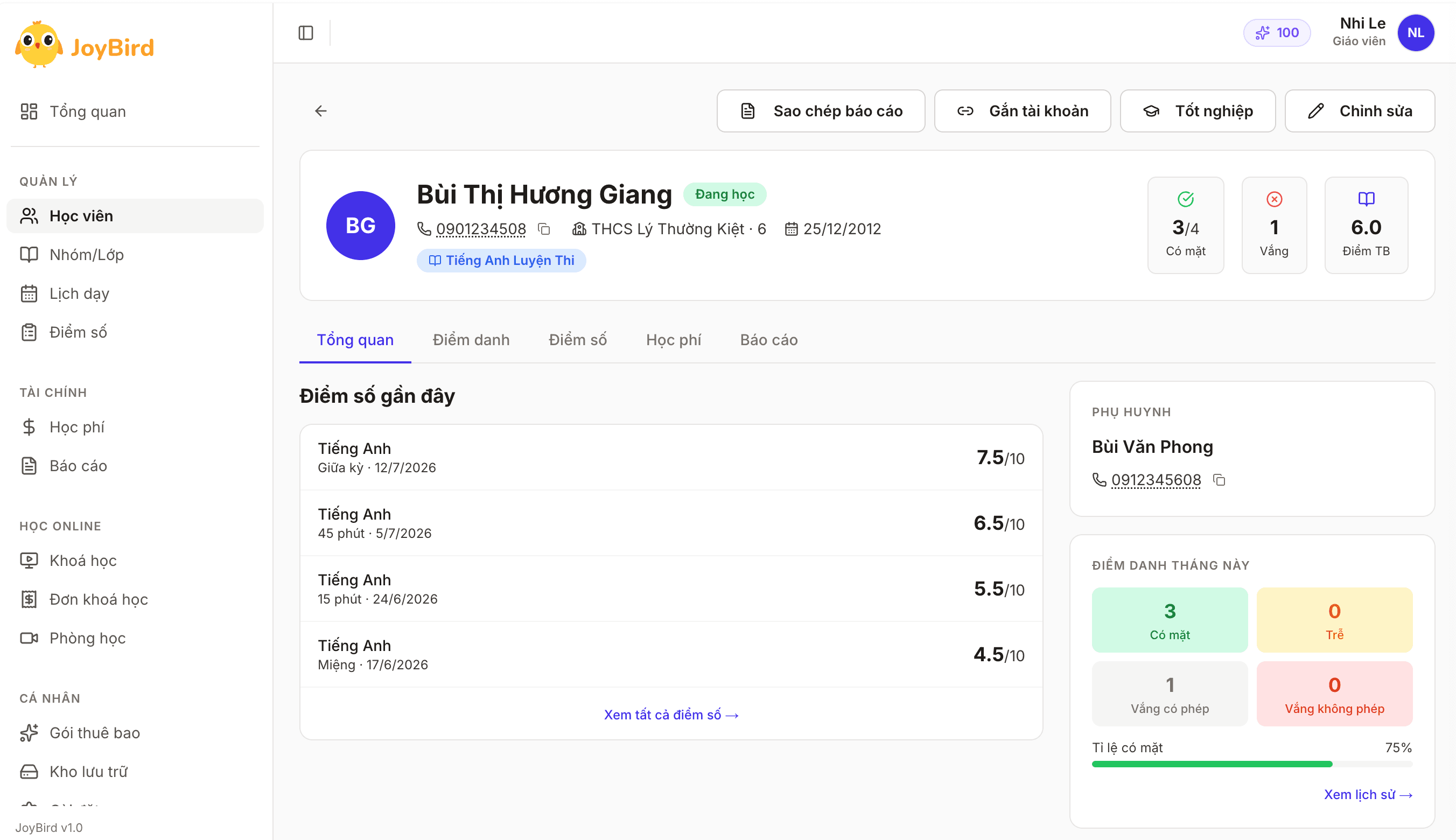Click green Có mặt attendance tile
This screenshot has height=840, width=1456.
[x=1170, y=620]
